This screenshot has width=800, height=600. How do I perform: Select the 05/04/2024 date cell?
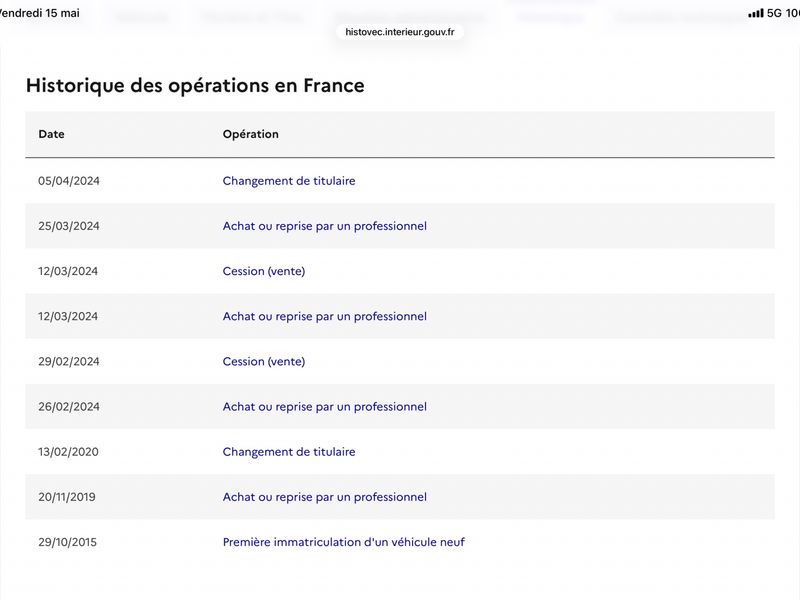tap(69, 181)
